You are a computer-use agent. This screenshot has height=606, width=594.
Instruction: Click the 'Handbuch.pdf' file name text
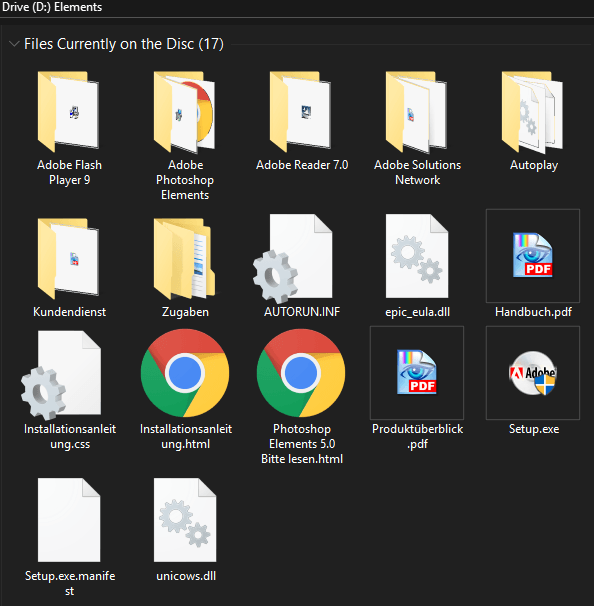[533, 312]
